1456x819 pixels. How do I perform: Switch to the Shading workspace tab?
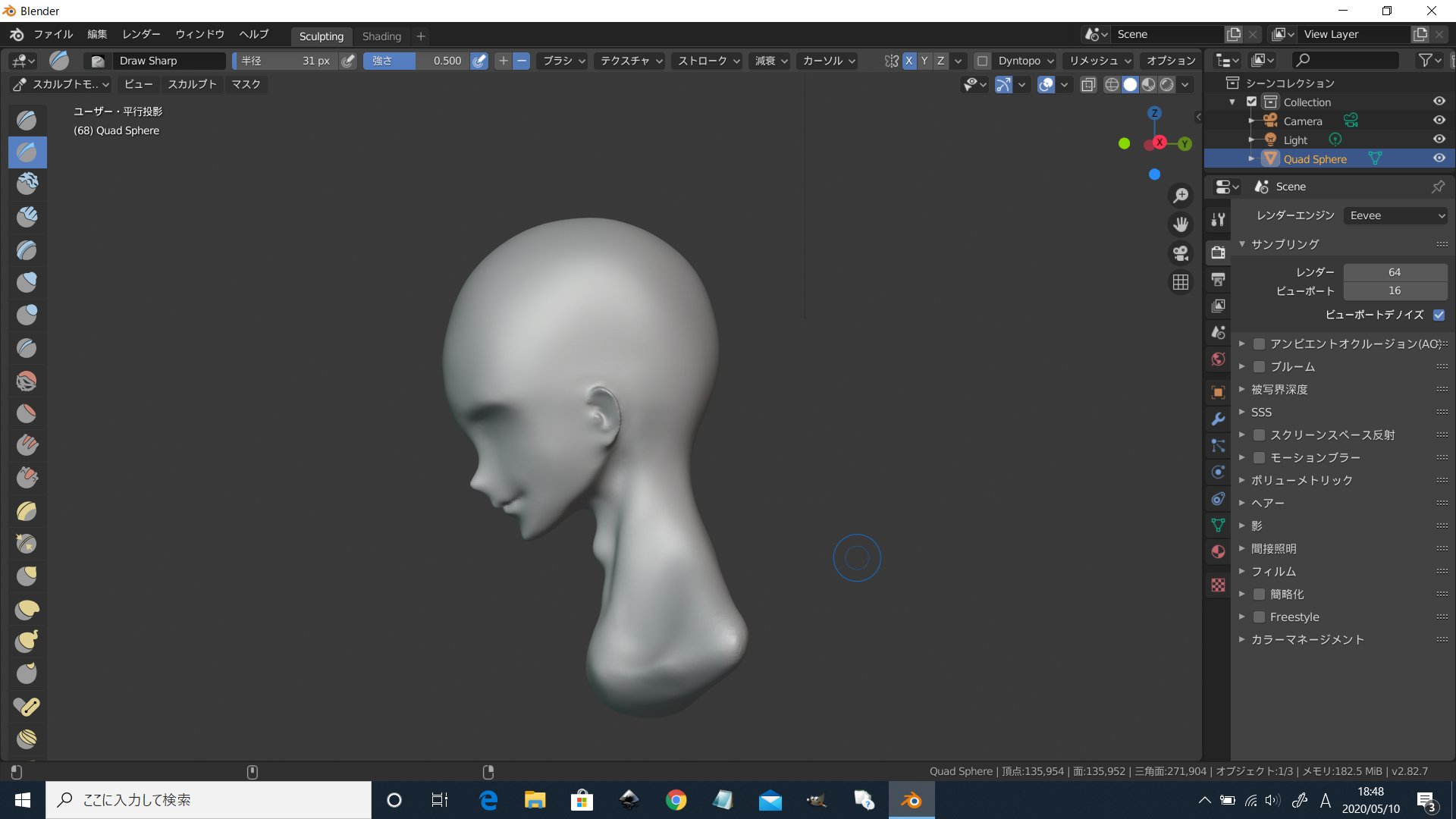(x=381, y=36)
